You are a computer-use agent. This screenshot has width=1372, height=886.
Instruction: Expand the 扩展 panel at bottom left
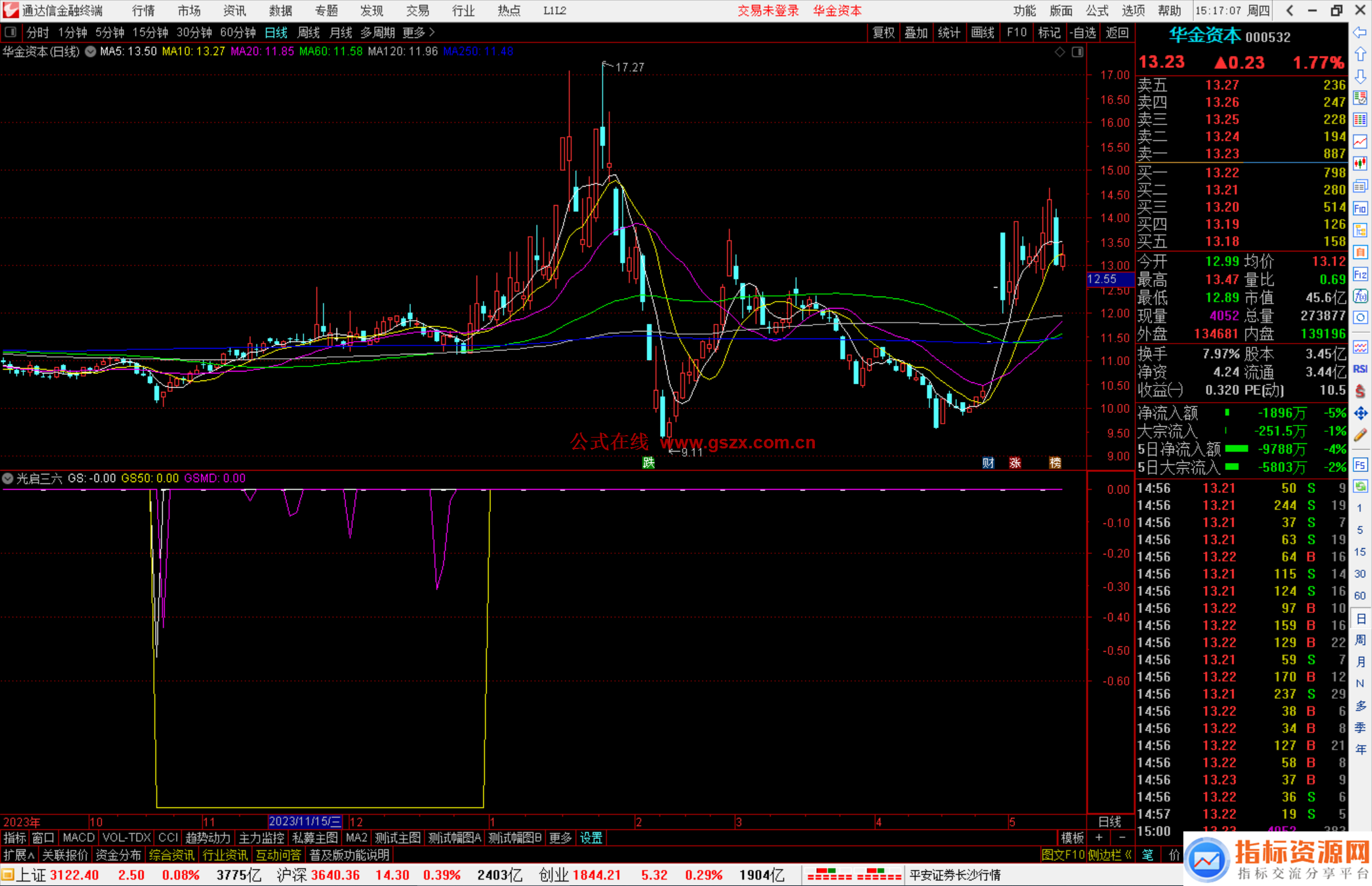19,855
